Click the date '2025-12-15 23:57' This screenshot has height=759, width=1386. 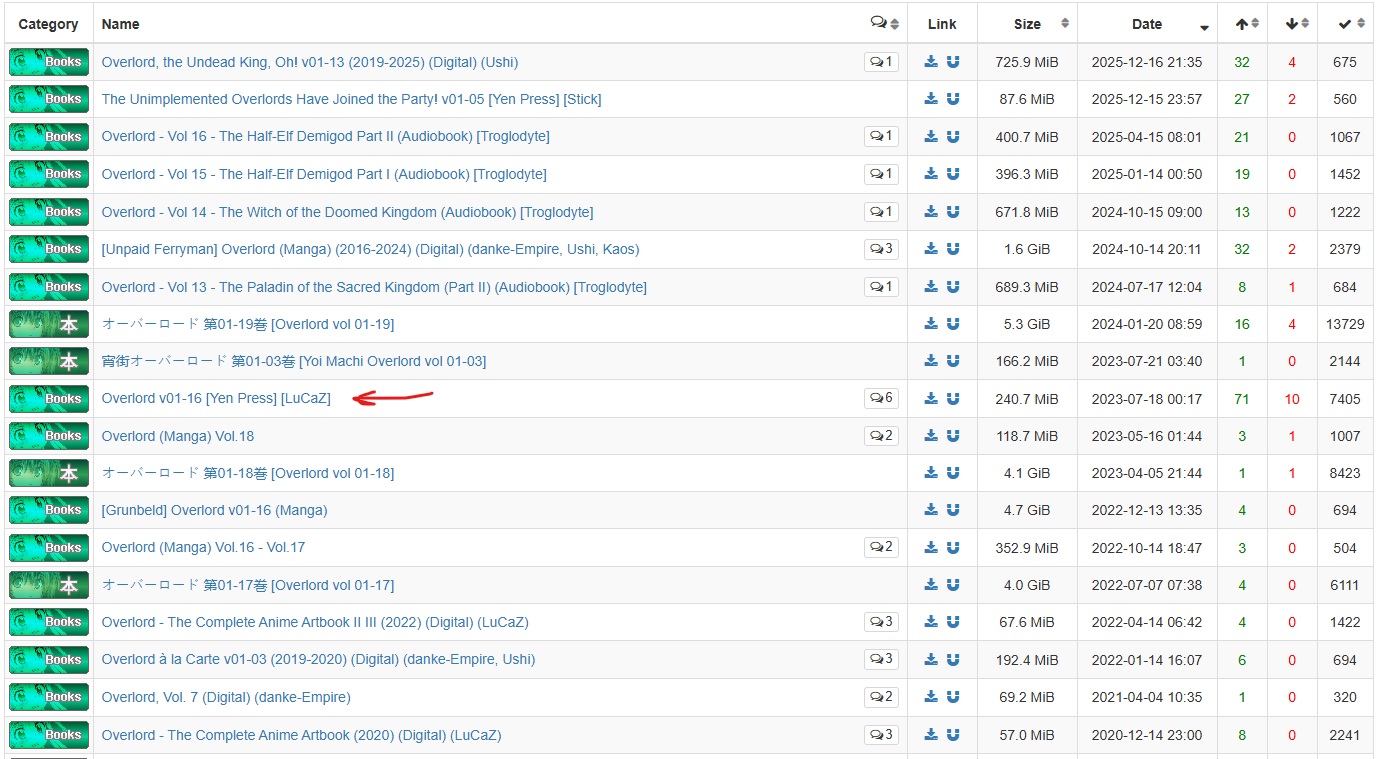tap(1147, 99)
